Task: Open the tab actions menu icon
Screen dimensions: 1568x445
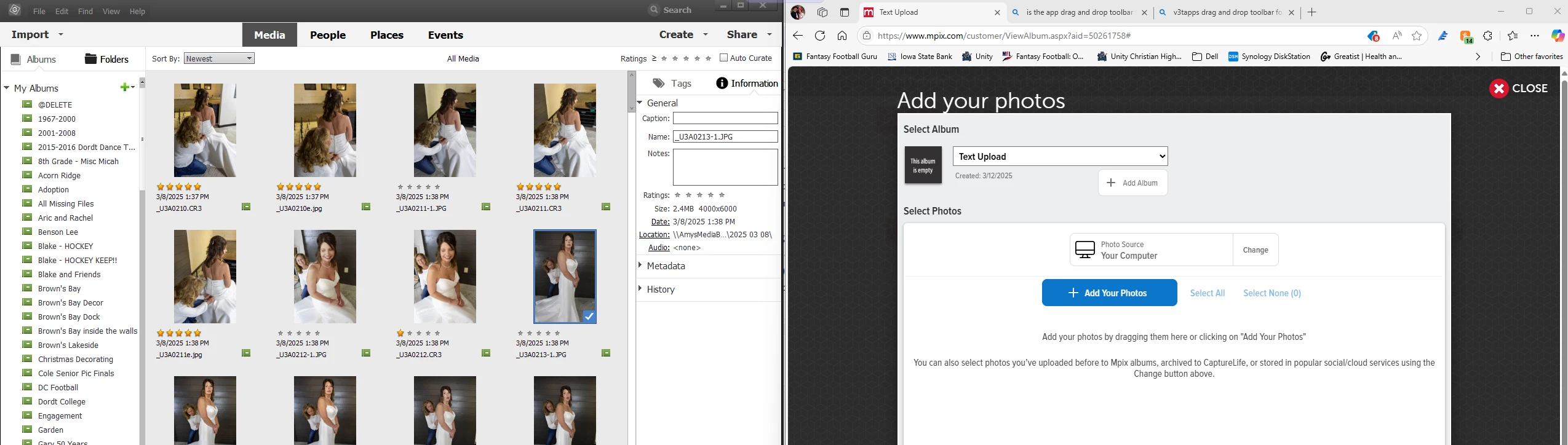Action: 845,12
